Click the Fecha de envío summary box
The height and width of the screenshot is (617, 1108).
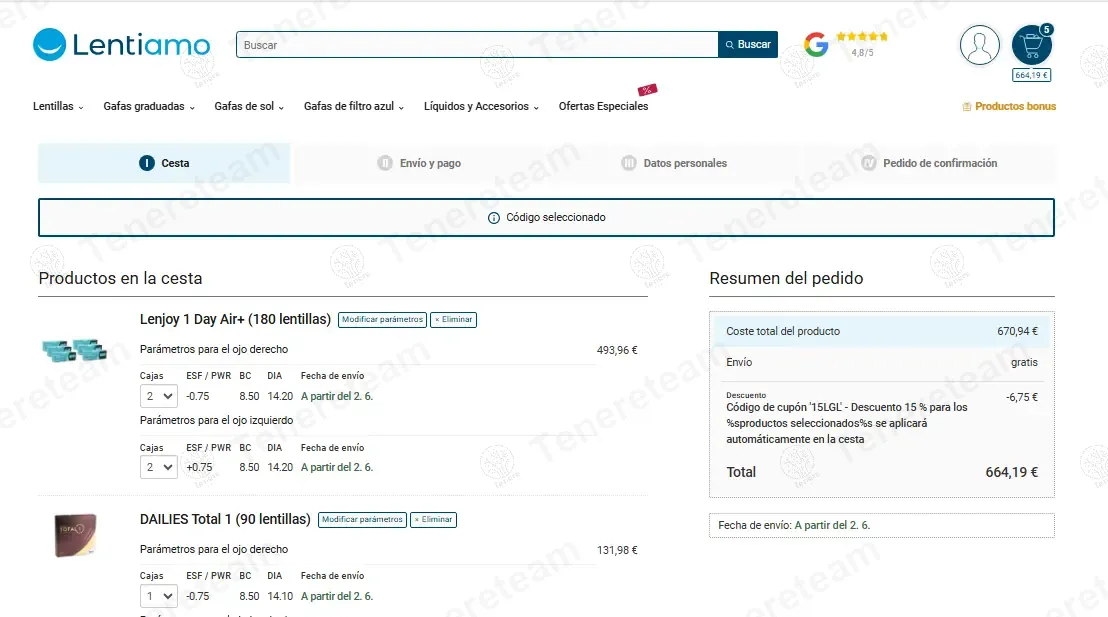click(x=882, y=525)
